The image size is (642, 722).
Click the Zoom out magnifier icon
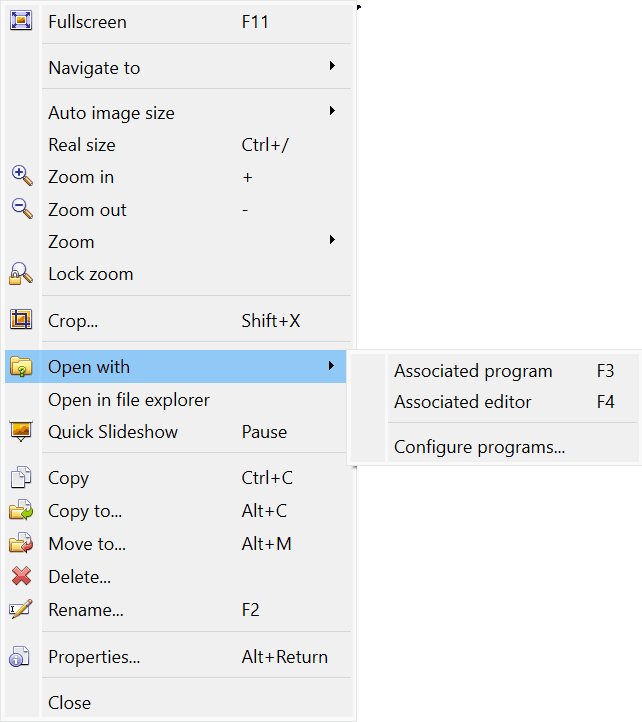21,209
